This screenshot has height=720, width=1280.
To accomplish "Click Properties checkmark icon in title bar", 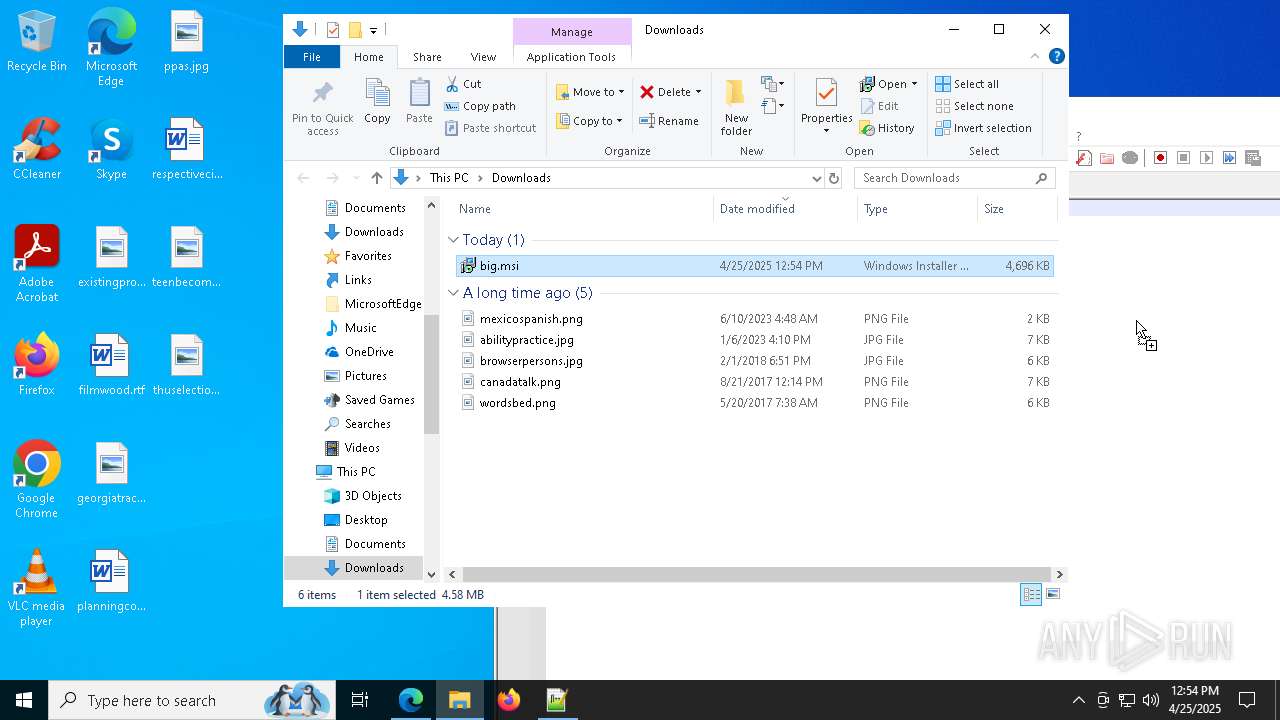I will click(x=333, y=30).
